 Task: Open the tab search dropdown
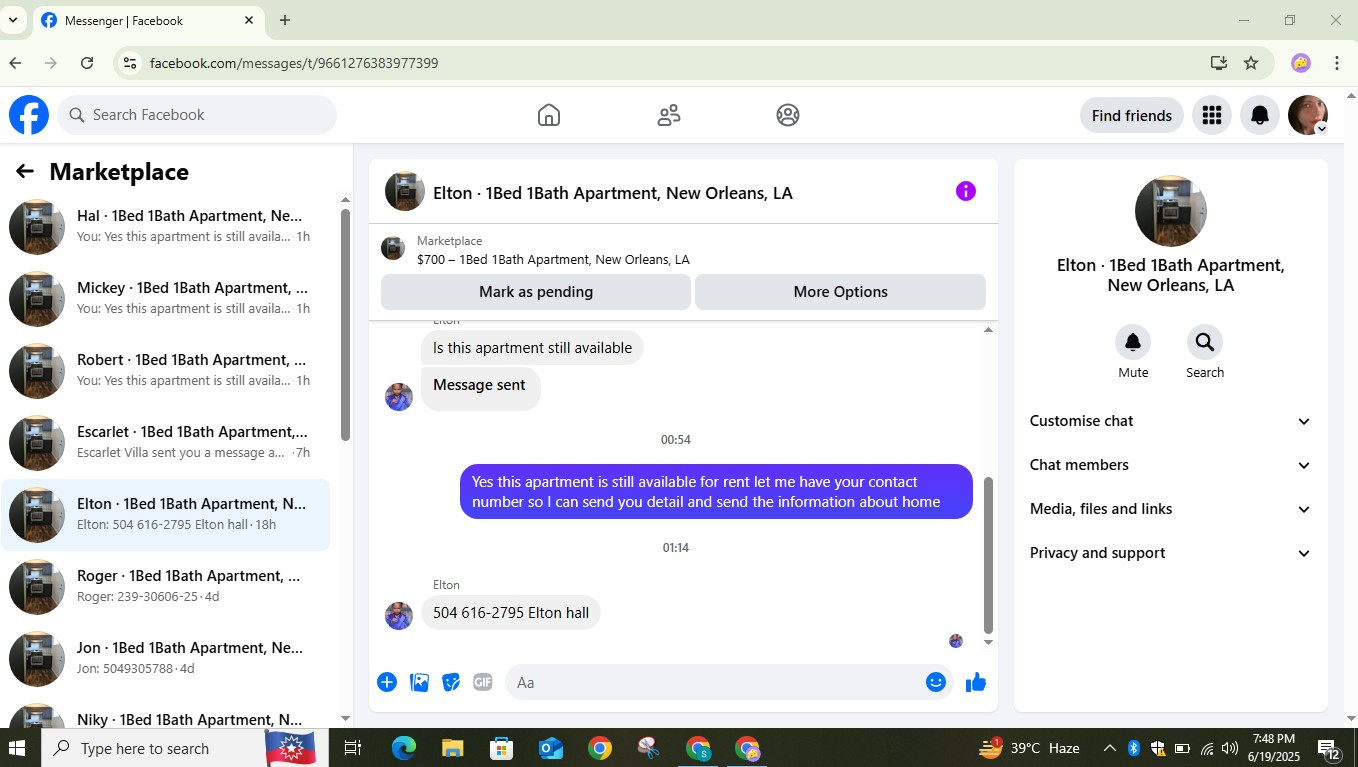pos(12,20)
